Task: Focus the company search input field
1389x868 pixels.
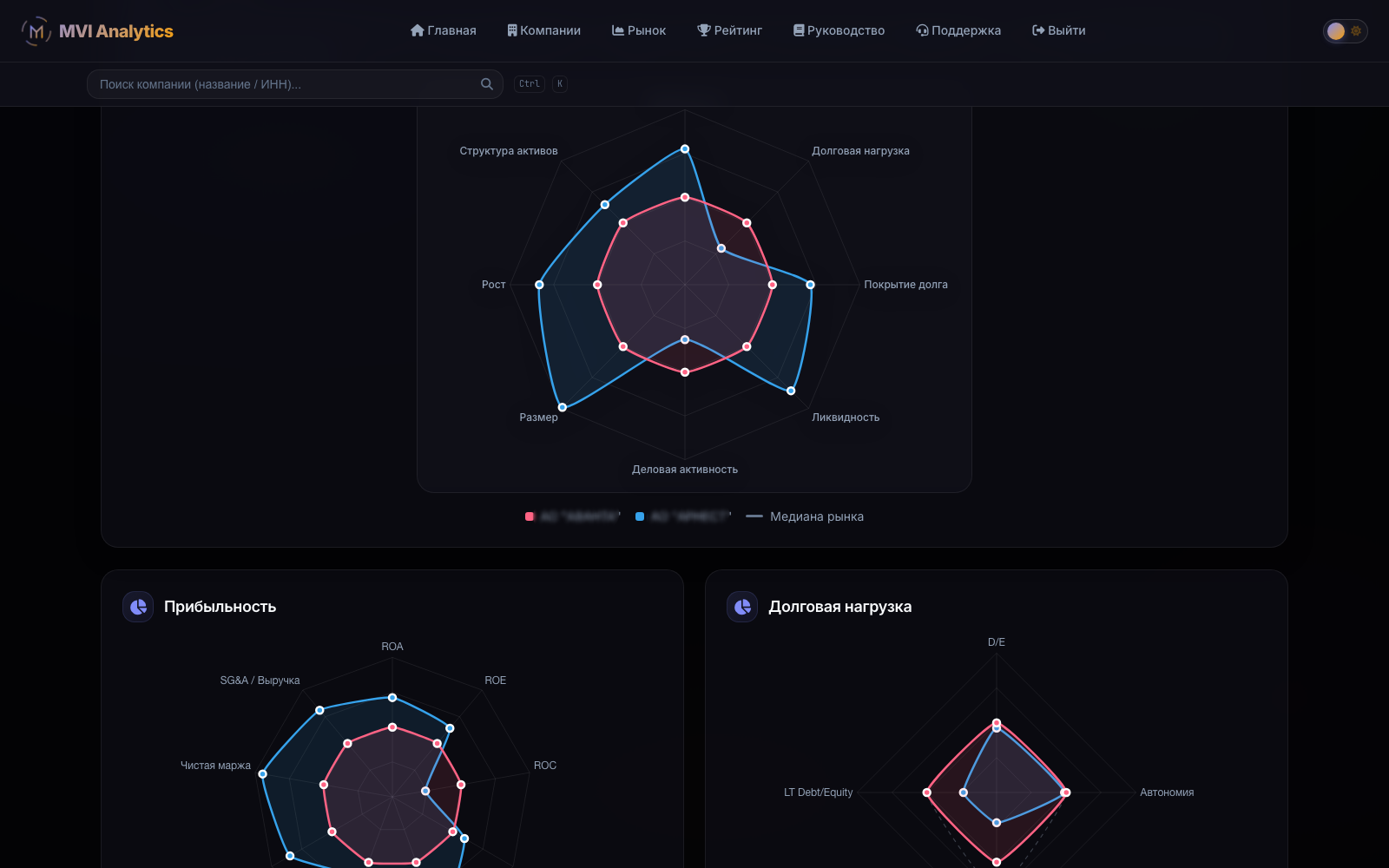Action: [295, 84]
